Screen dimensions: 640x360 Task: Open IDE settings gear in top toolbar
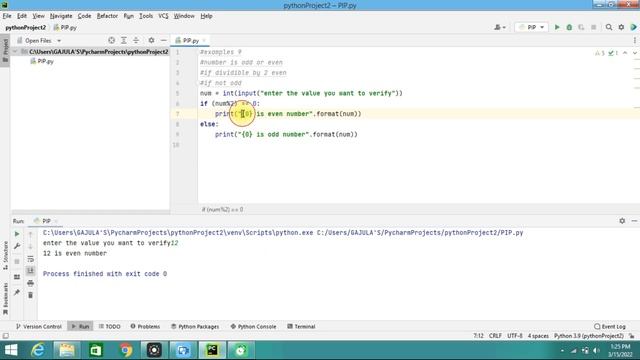coord(621,27)
